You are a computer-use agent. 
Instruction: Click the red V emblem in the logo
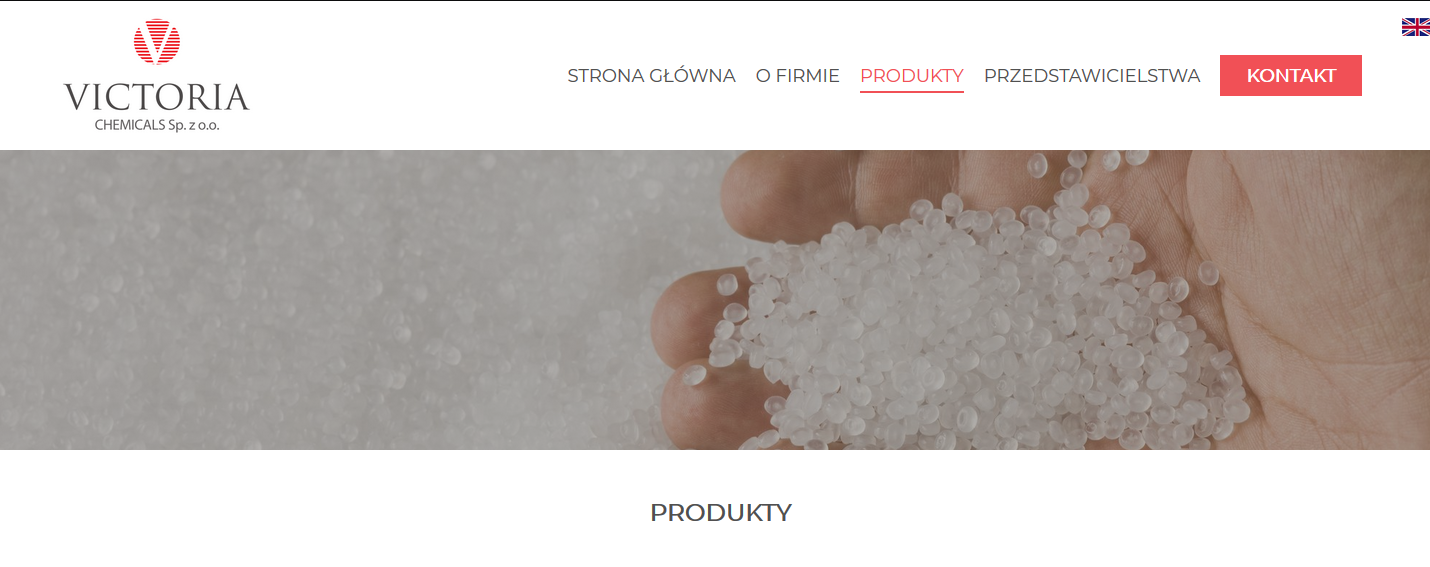(x=157, y=42)
